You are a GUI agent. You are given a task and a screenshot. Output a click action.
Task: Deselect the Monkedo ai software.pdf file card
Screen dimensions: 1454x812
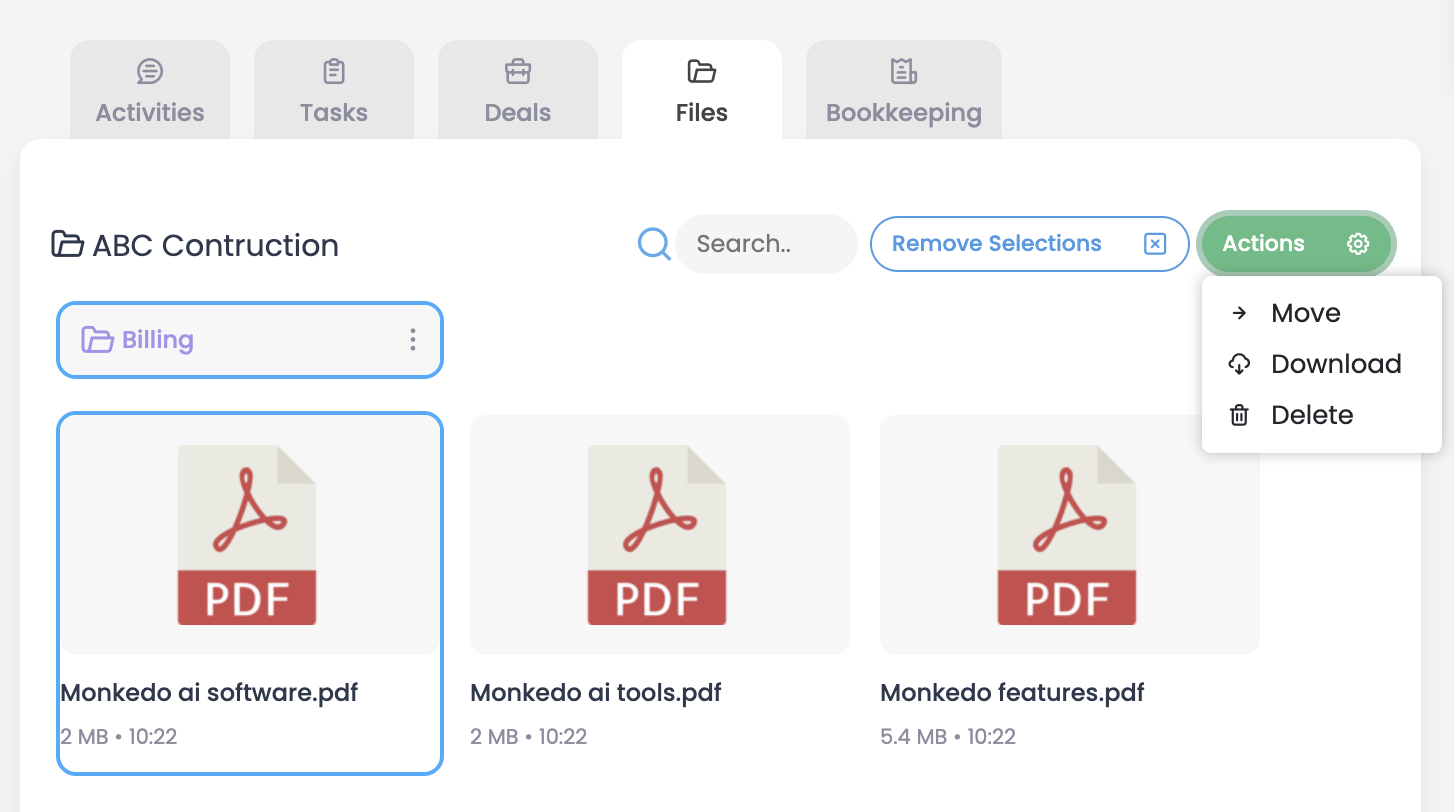[249, 592]
